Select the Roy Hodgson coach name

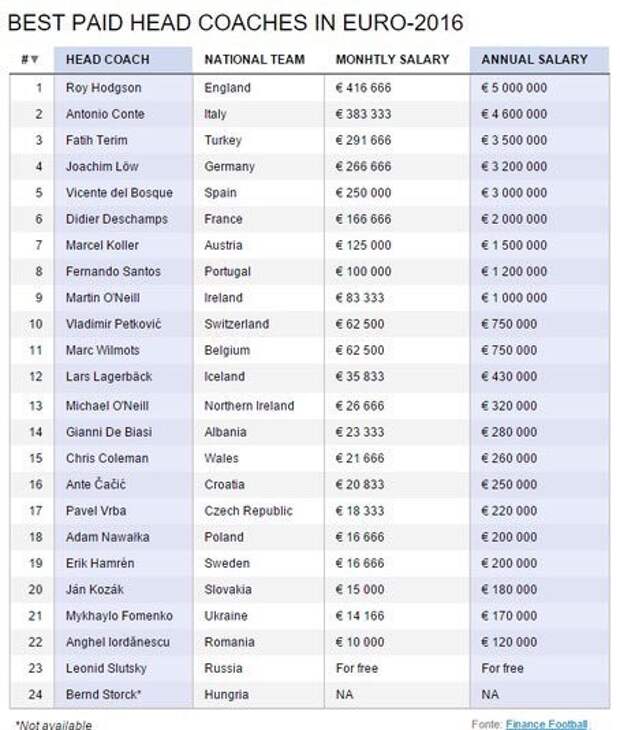tap(103, 88)
